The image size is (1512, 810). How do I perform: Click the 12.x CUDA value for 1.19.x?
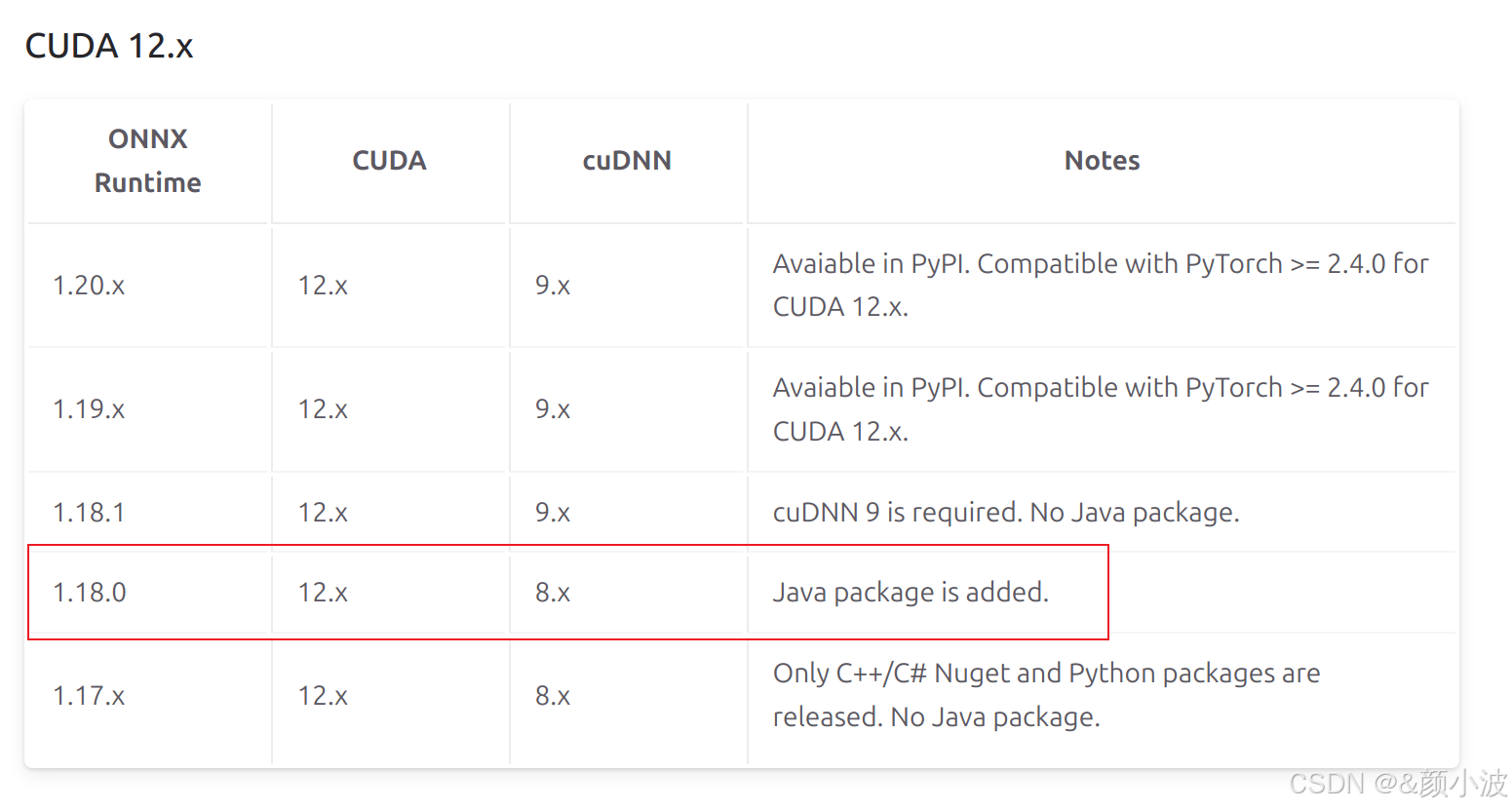click(x=322, y=409)
